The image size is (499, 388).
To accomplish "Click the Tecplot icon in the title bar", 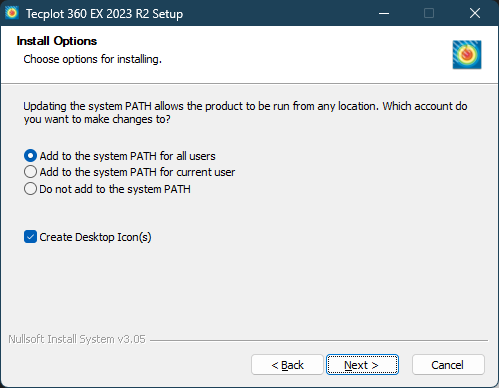I will tap(12, 13).
